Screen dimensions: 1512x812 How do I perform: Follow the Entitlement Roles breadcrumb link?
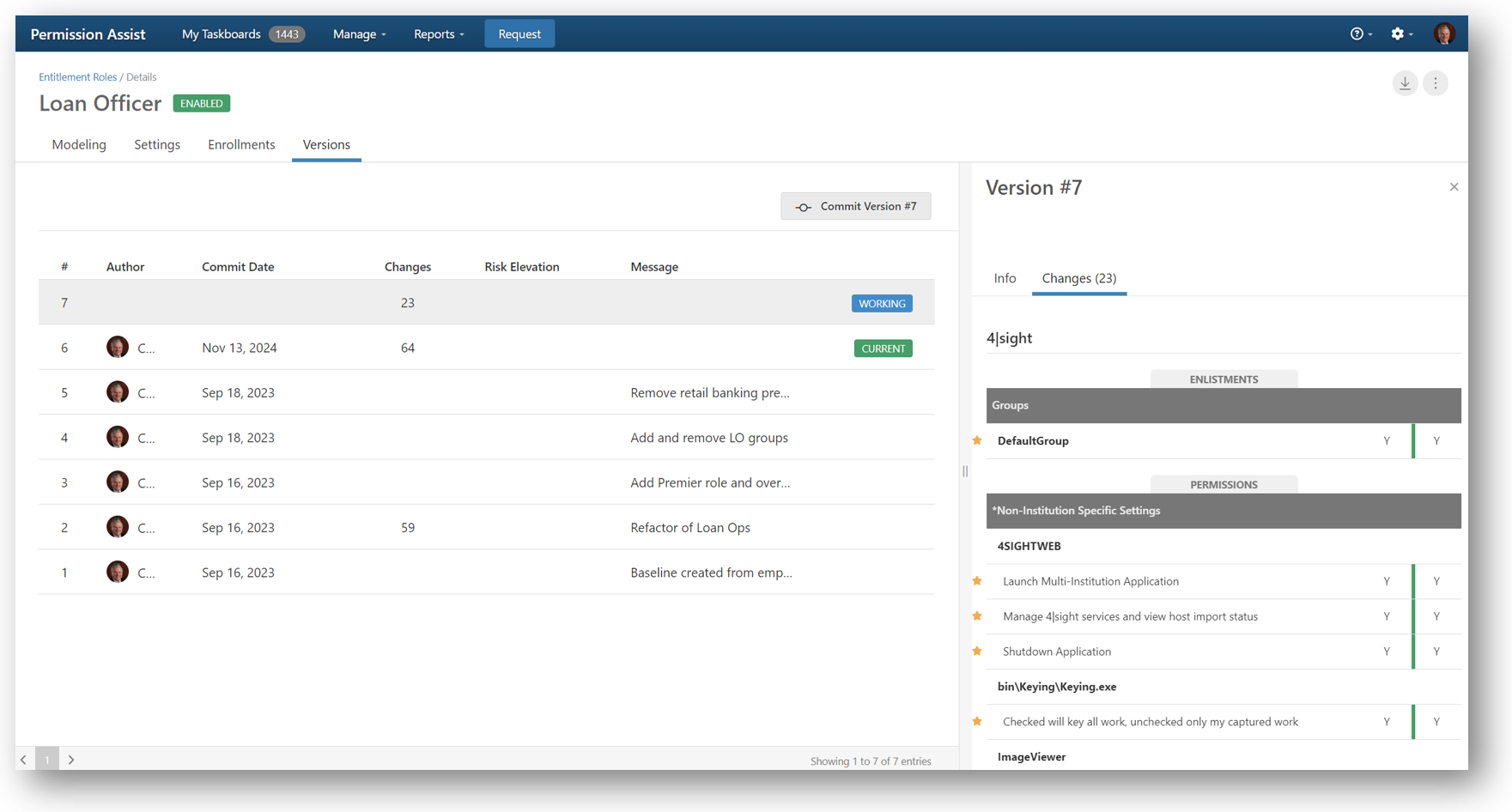click(x=77, y=77)
